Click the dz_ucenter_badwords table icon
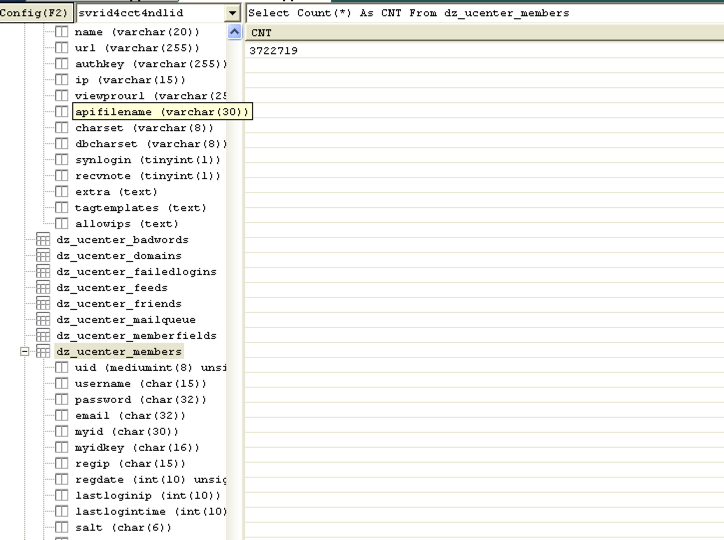 click(x=43, y=240)
